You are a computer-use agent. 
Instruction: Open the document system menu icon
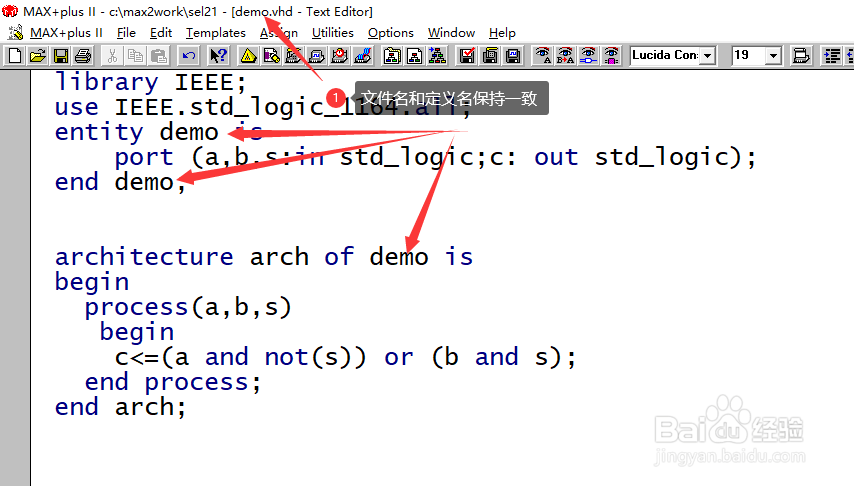pos(15,33)
